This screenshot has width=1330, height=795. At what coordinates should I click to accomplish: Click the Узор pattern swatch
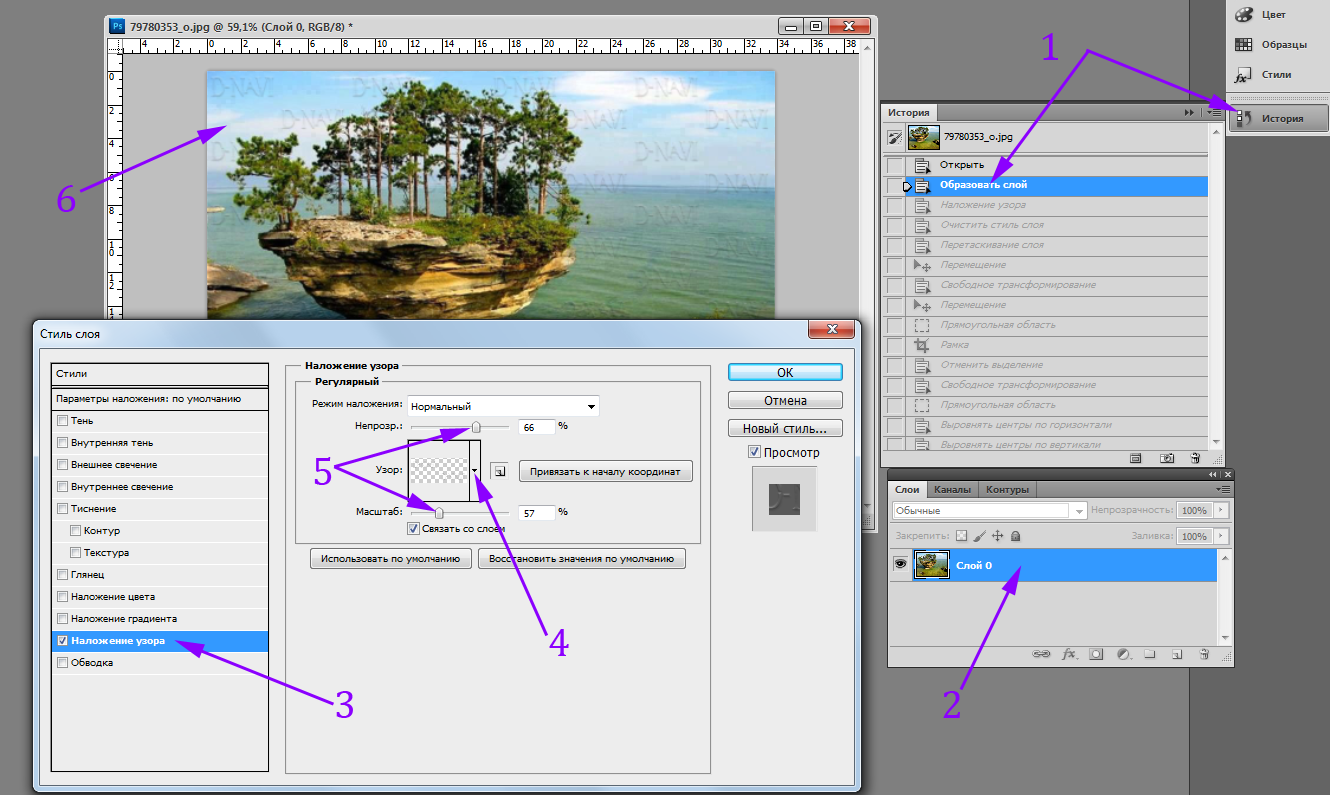438,471
